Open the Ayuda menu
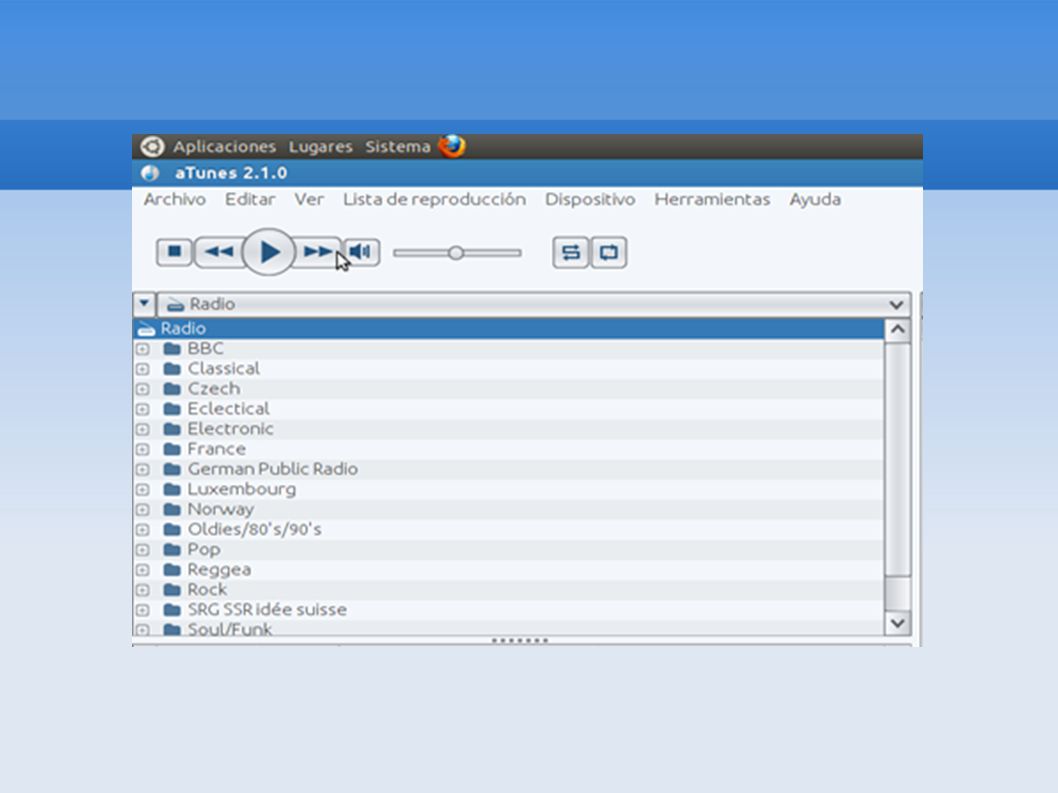 click(x=815, y=200)
